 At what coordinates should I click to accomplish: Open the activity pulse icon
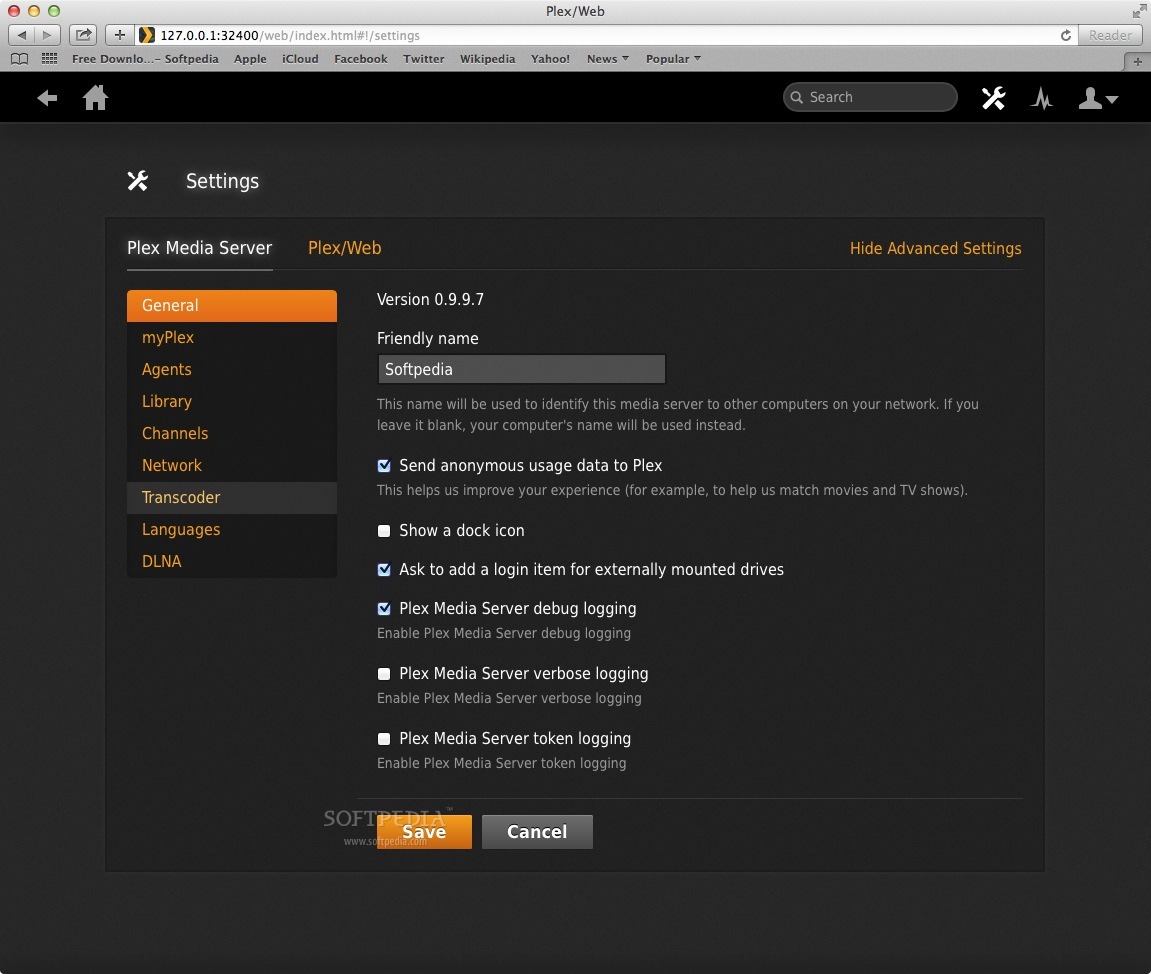pyautogui.click(x=1042, y=98)
